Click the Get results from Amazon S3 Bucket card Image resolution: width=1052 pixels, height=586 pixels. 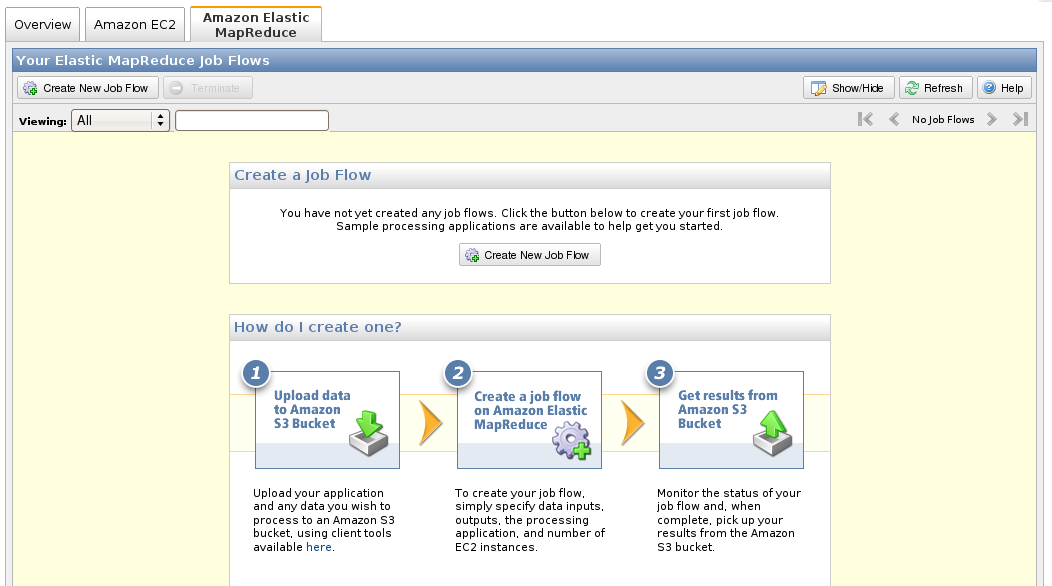(731, 420)
